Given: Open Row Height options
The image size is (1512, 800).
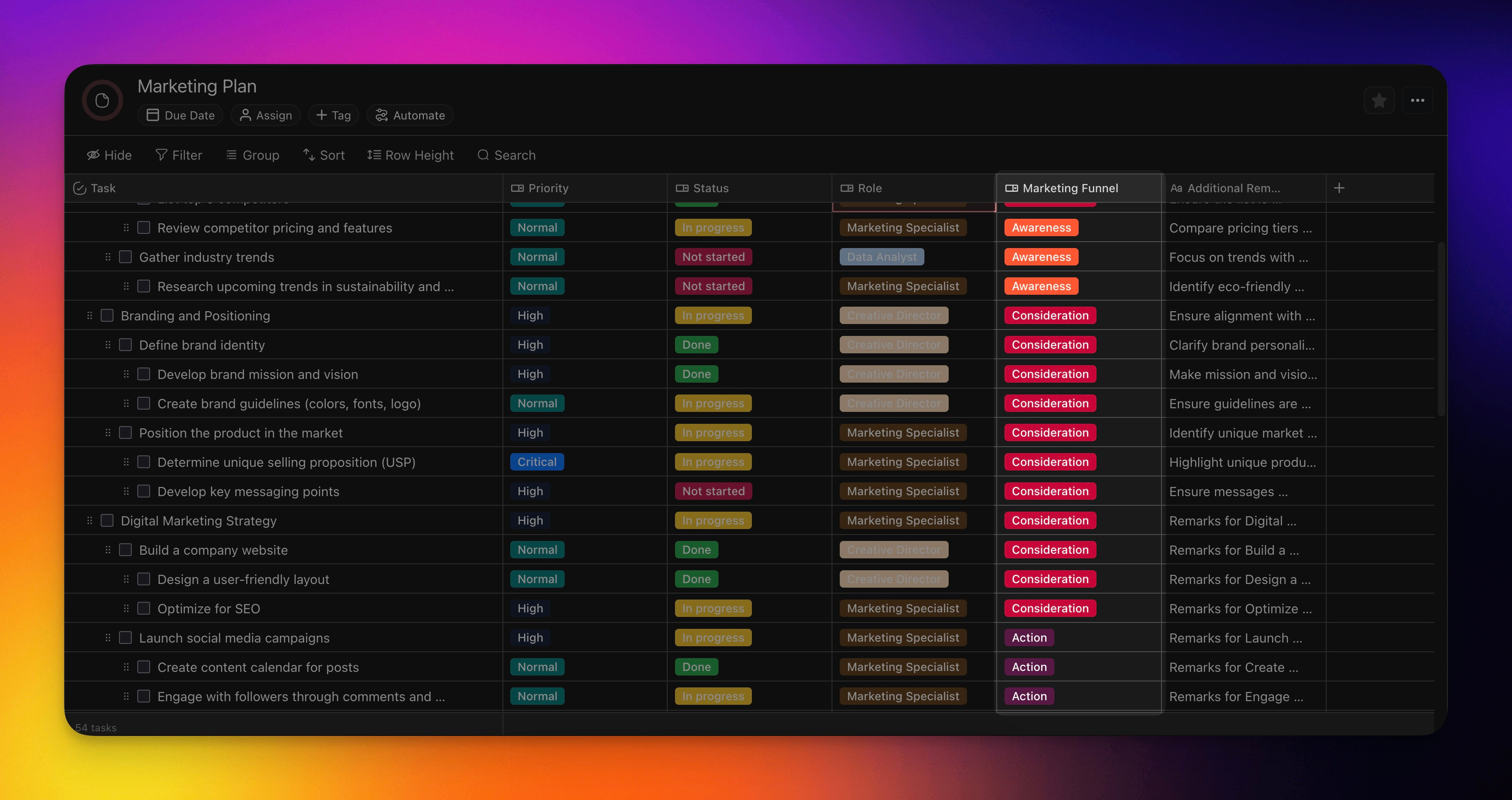Looking at the screenshot, I should [410, 155].
